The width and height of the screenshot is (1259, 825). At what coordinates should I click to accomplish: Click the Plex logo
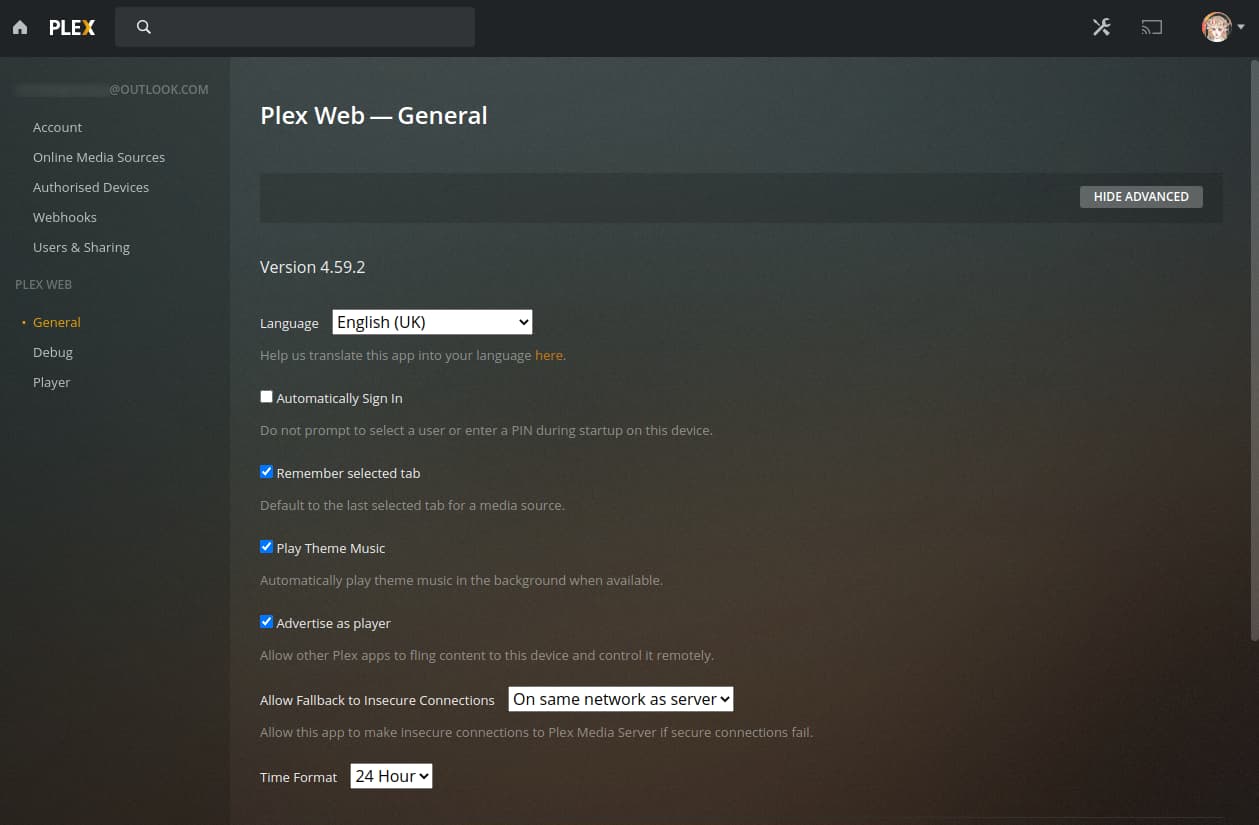click(72, 28)
